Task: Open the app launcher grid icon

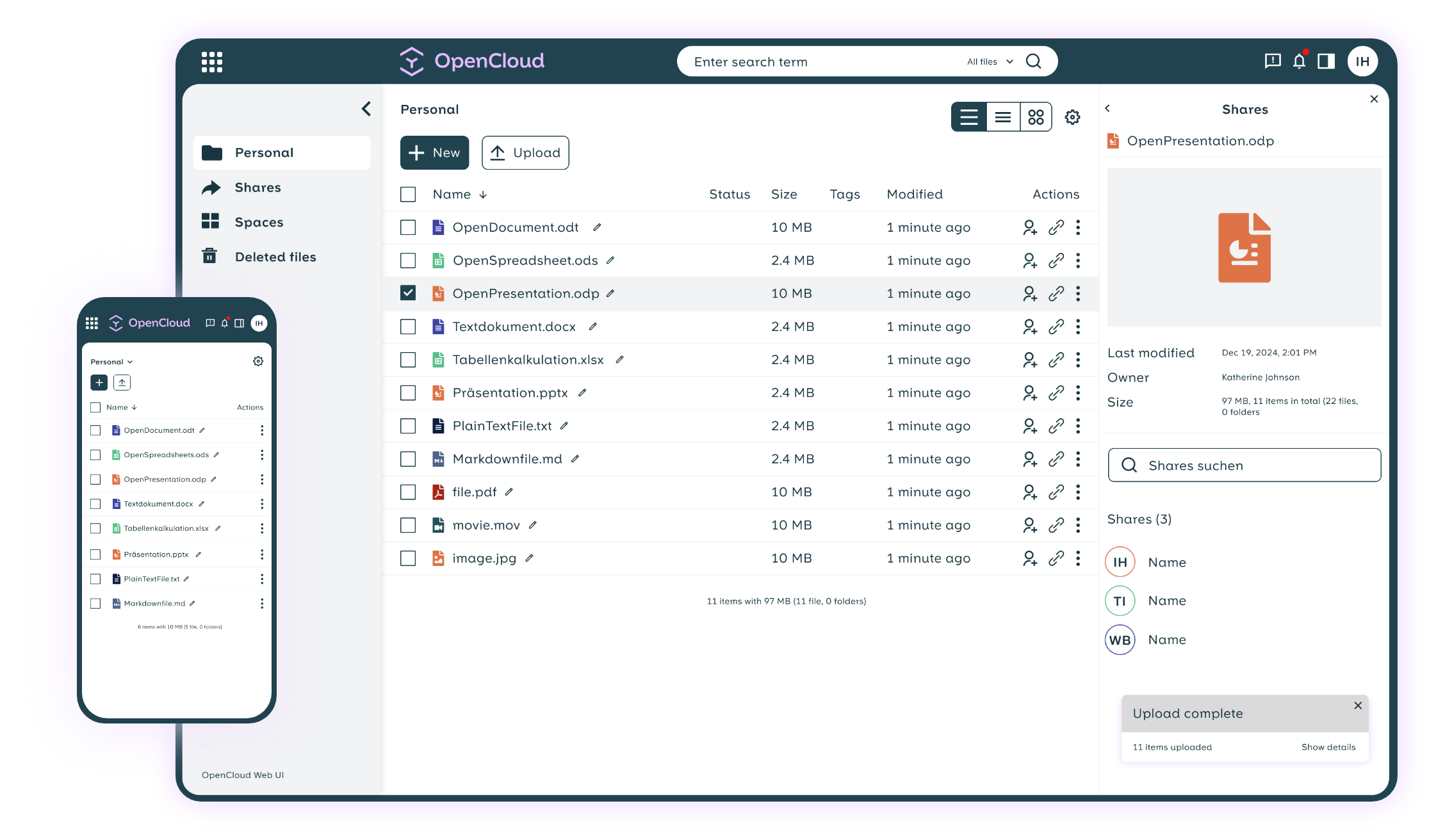Action: tap(212, 61)
